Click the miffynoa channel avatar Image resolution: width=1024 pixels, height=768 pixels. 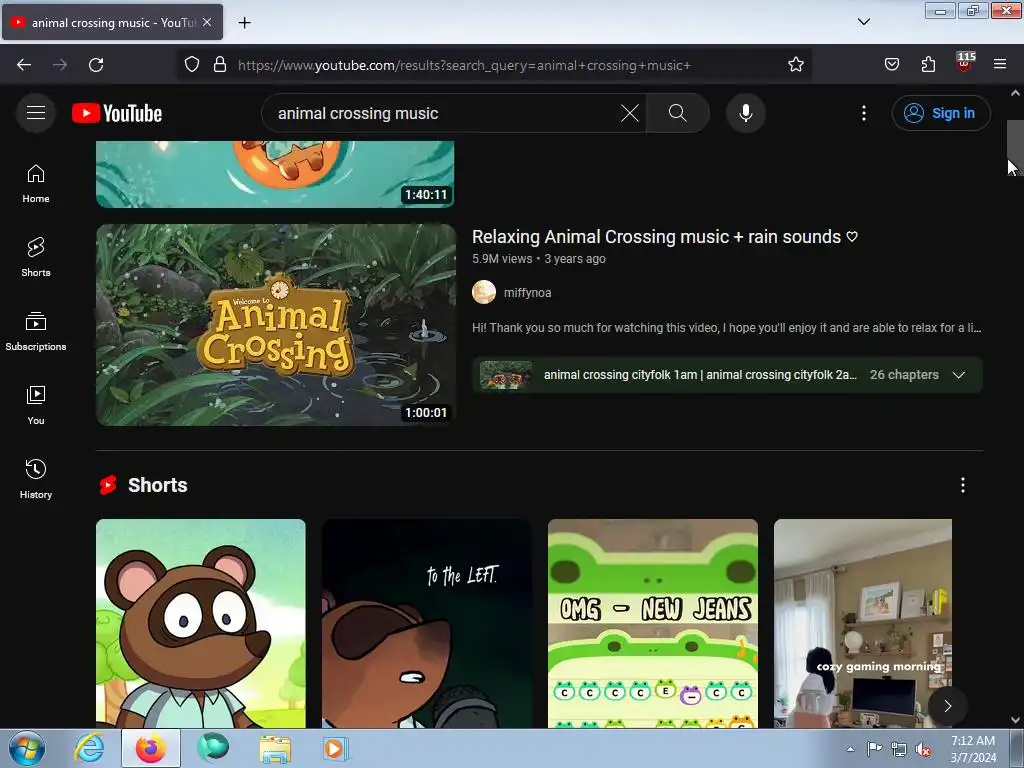pyautogui.click(x=484, y=292)
